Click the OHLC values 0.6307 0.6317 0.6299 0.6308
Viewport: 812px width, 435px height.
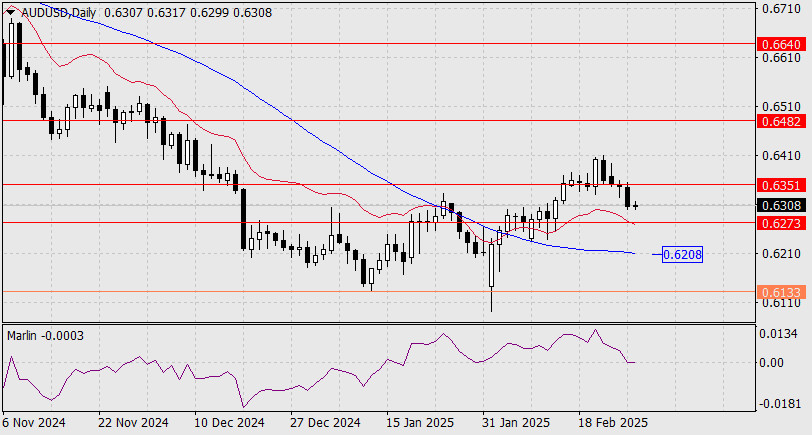pos(188,13)
